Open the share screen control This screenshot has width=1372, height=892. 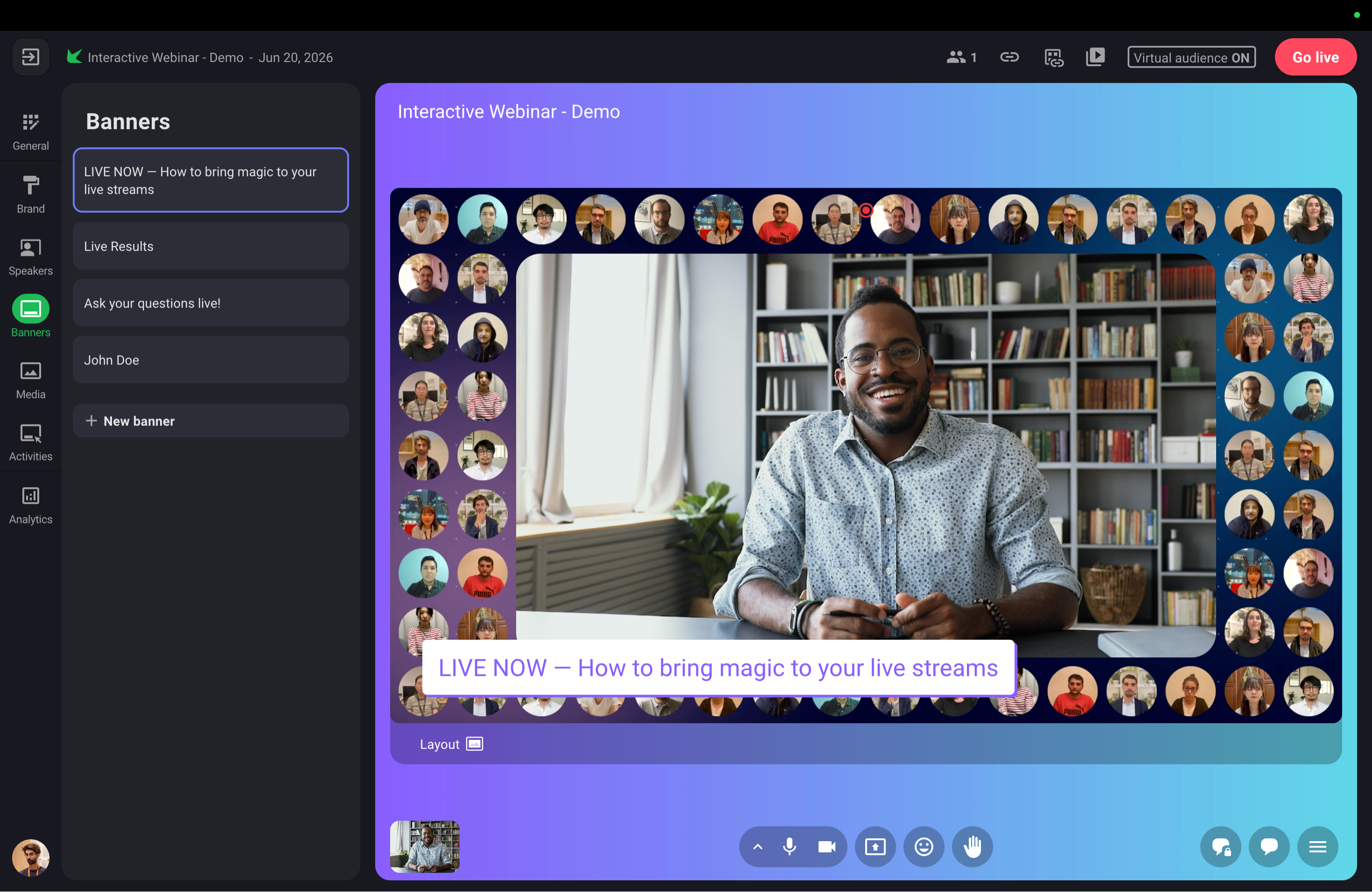pyautogui.click(x=875, y=847)
